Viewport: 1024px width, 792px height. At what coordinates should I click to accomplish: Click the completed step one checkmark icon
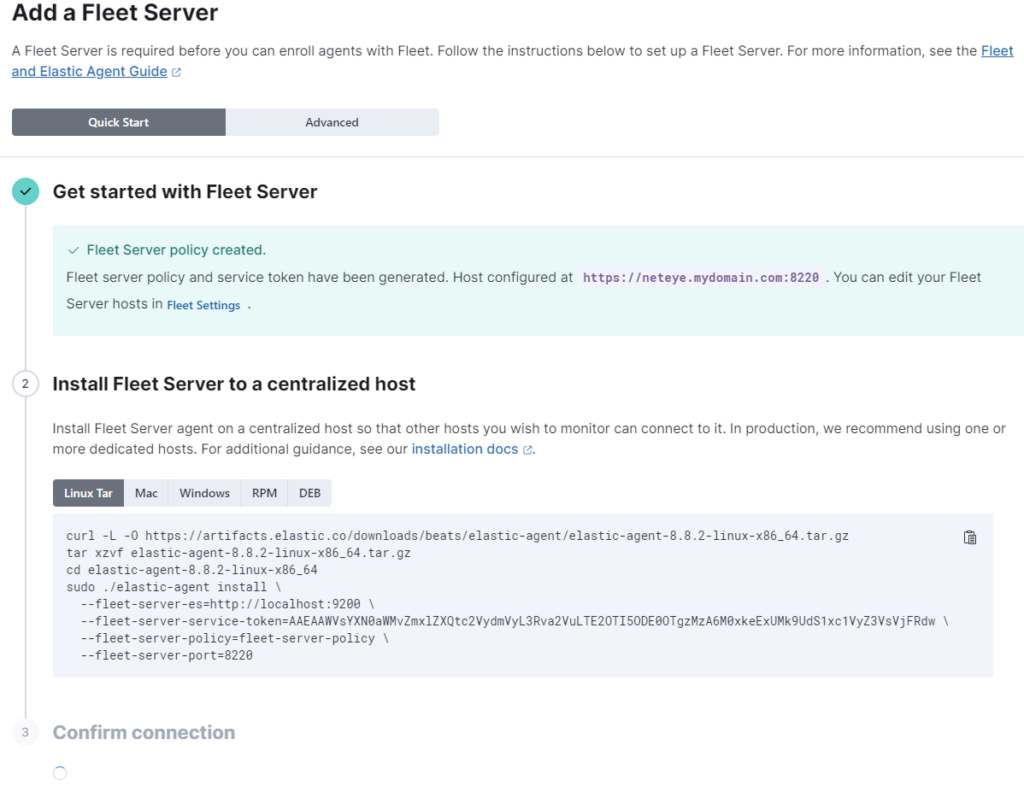(25, 191)
